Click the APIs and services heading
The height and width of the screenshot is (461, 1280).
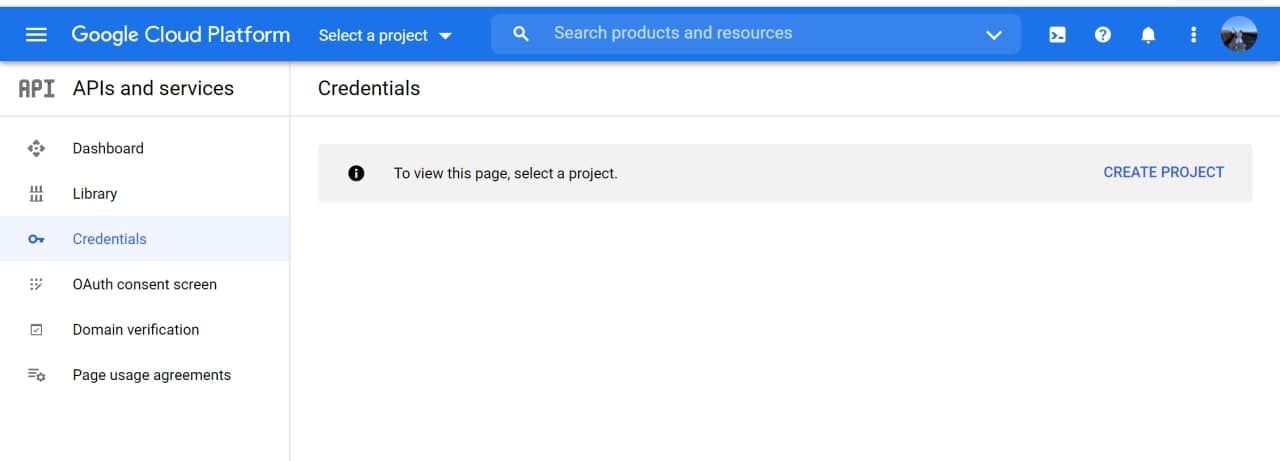click(153, 88)
